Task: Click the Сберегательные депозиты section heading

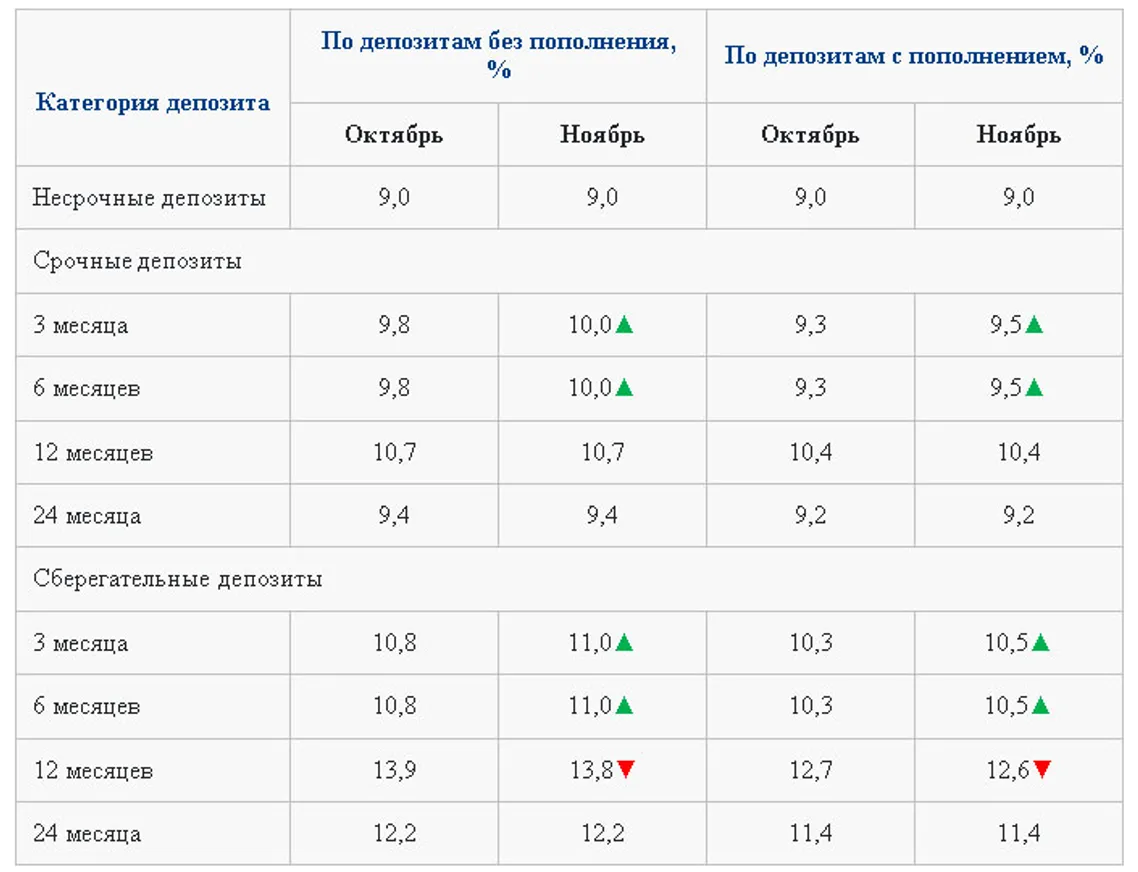Action: (x=177, y=579)
